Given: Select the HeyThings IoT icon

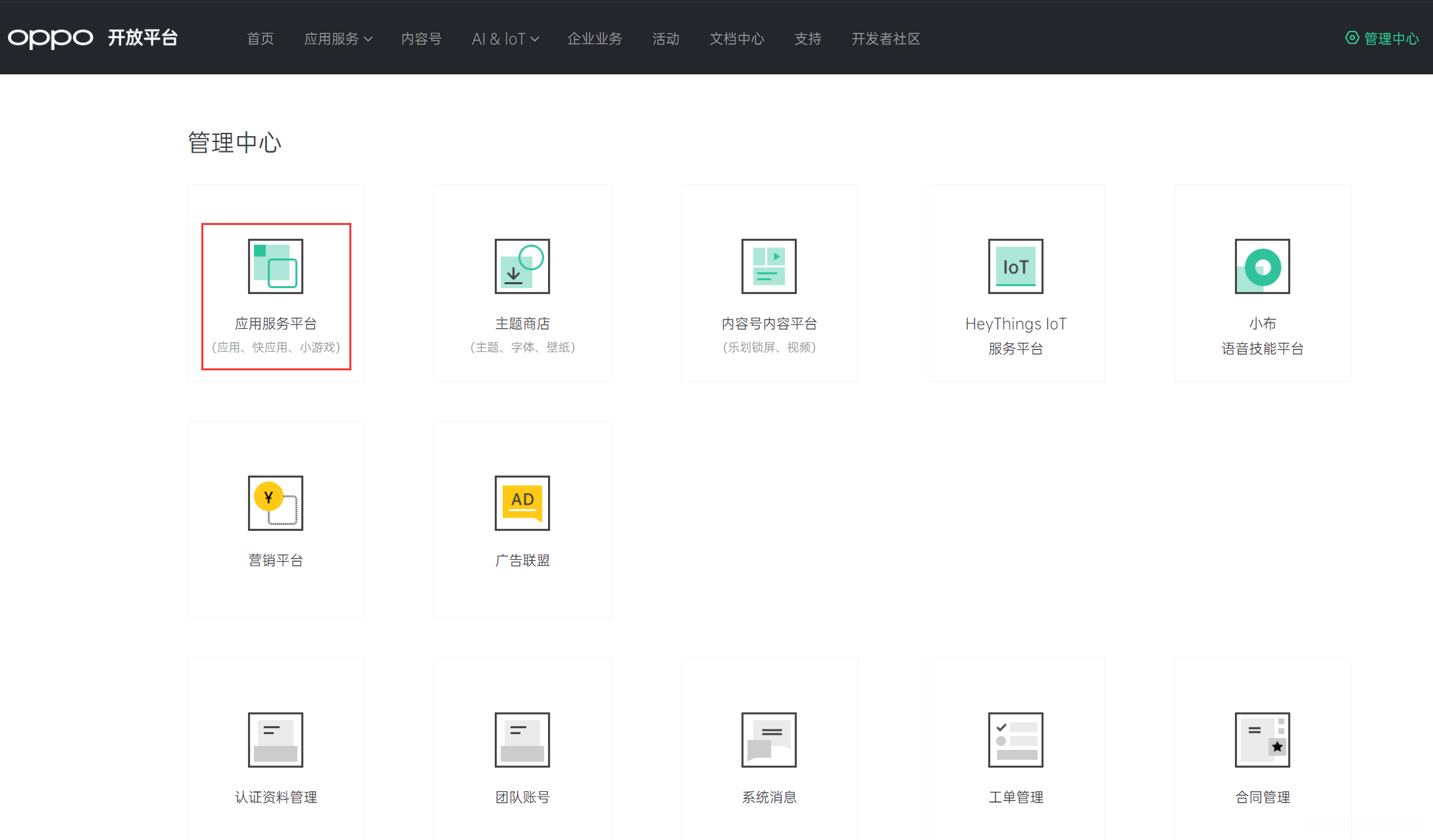Looking at the screenshot, I should pyautogui.click(x=1015, y=266).
